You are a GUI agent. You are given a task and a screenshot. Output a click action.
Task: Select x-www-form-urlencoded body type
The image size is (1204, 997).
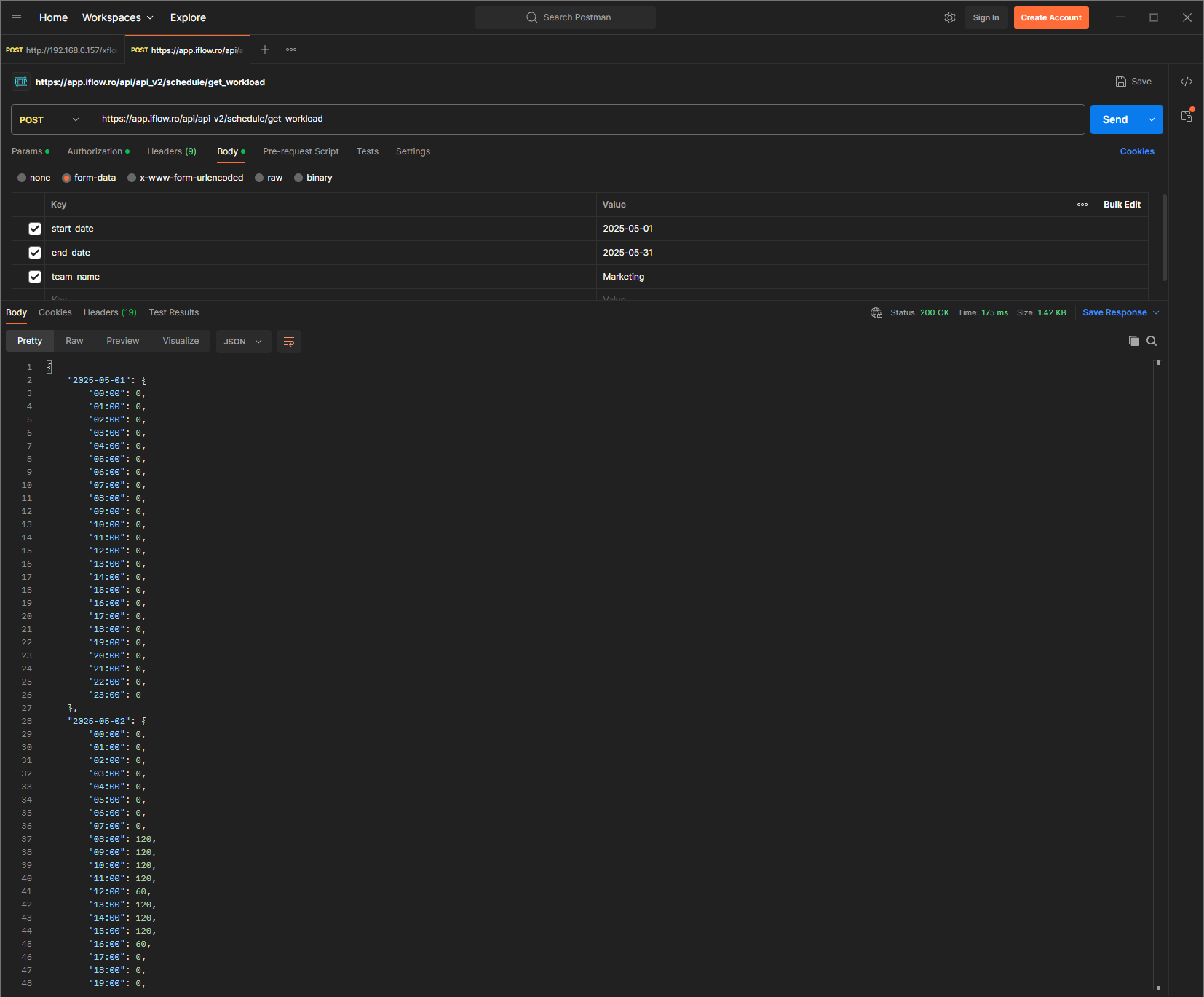132,178
